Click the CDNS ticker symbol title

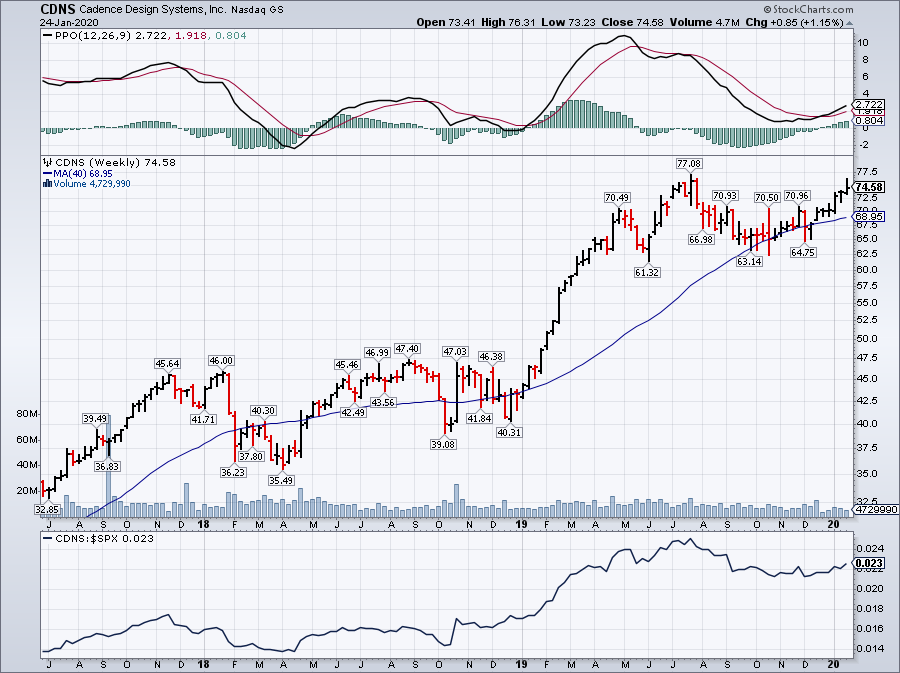pyautogui.click(x=58, y=9)
